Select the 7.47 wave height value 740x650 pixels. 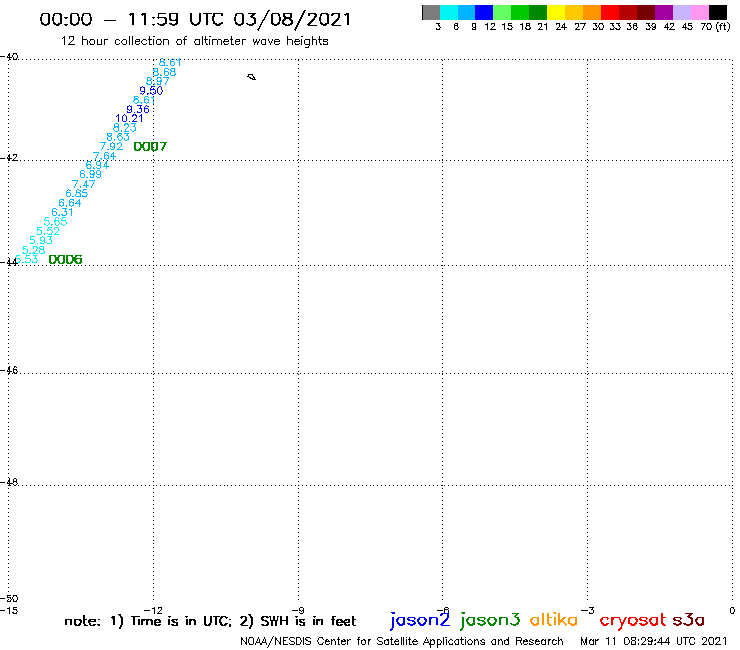coord(84,184)
